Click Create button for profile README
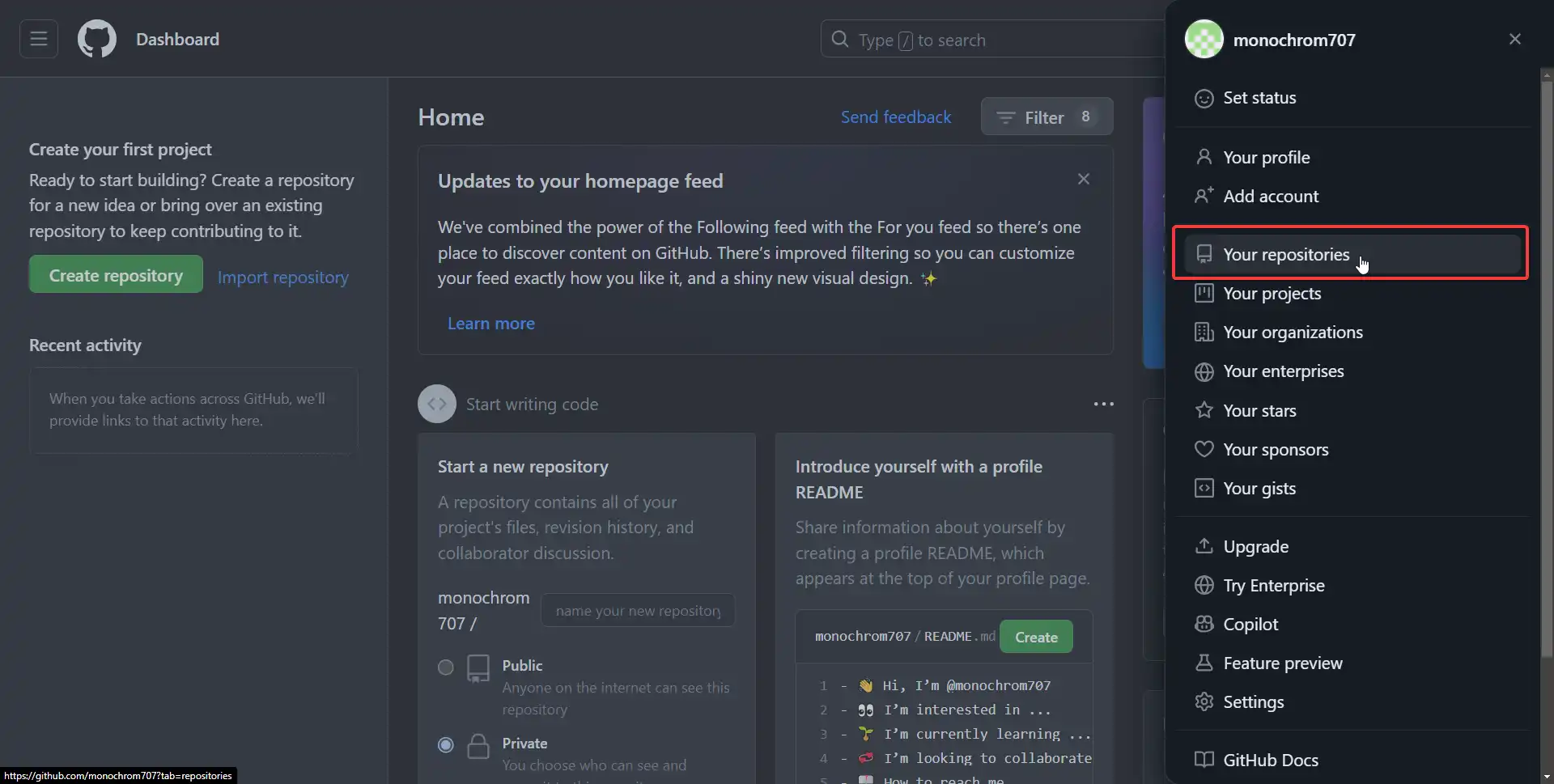The width and height of the screenshot is (1554, 784). pos(1036,637)
